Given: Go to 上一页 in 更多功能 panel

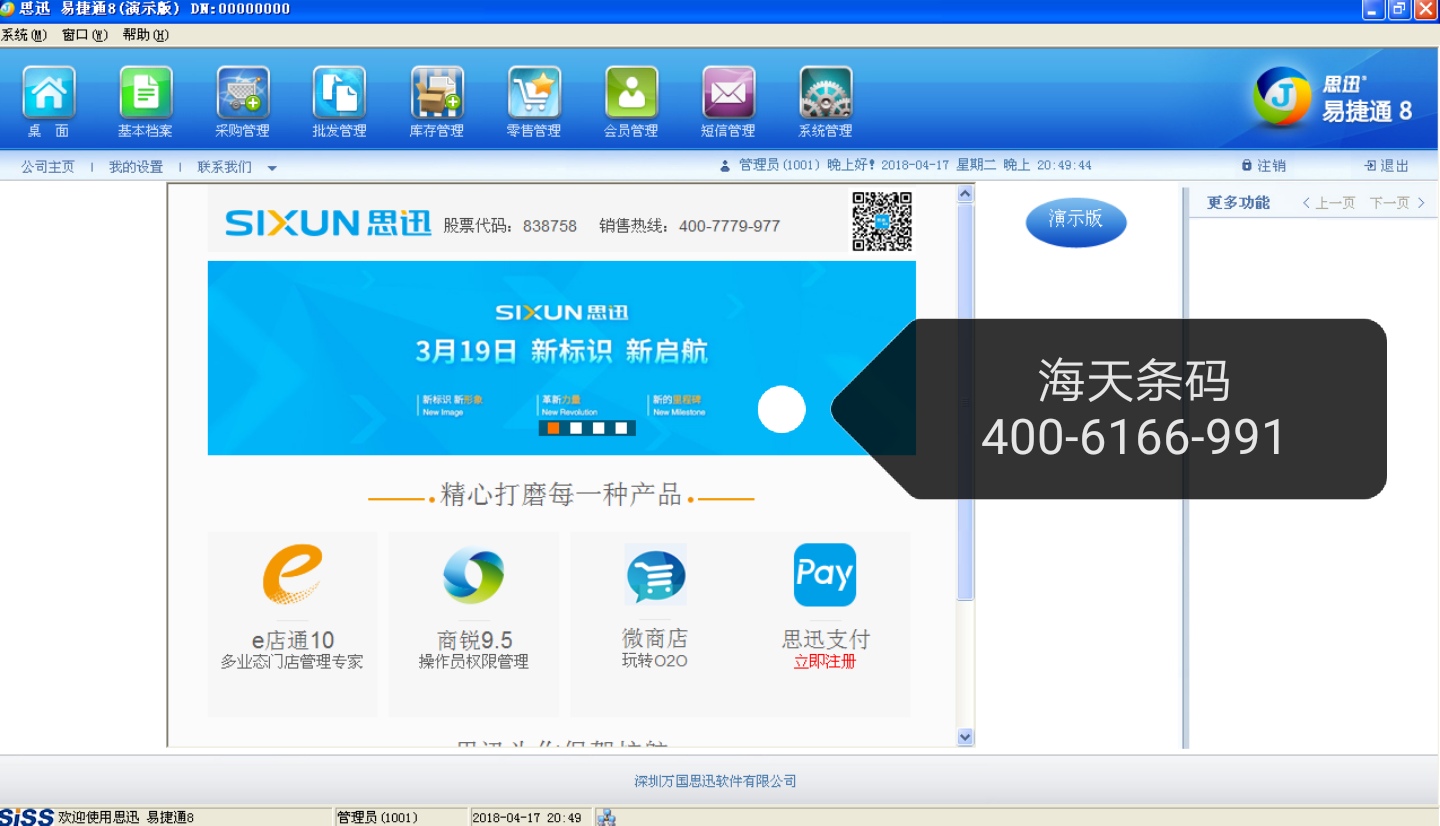Looking at the screenshot, I should click(x=1329, y=203).
